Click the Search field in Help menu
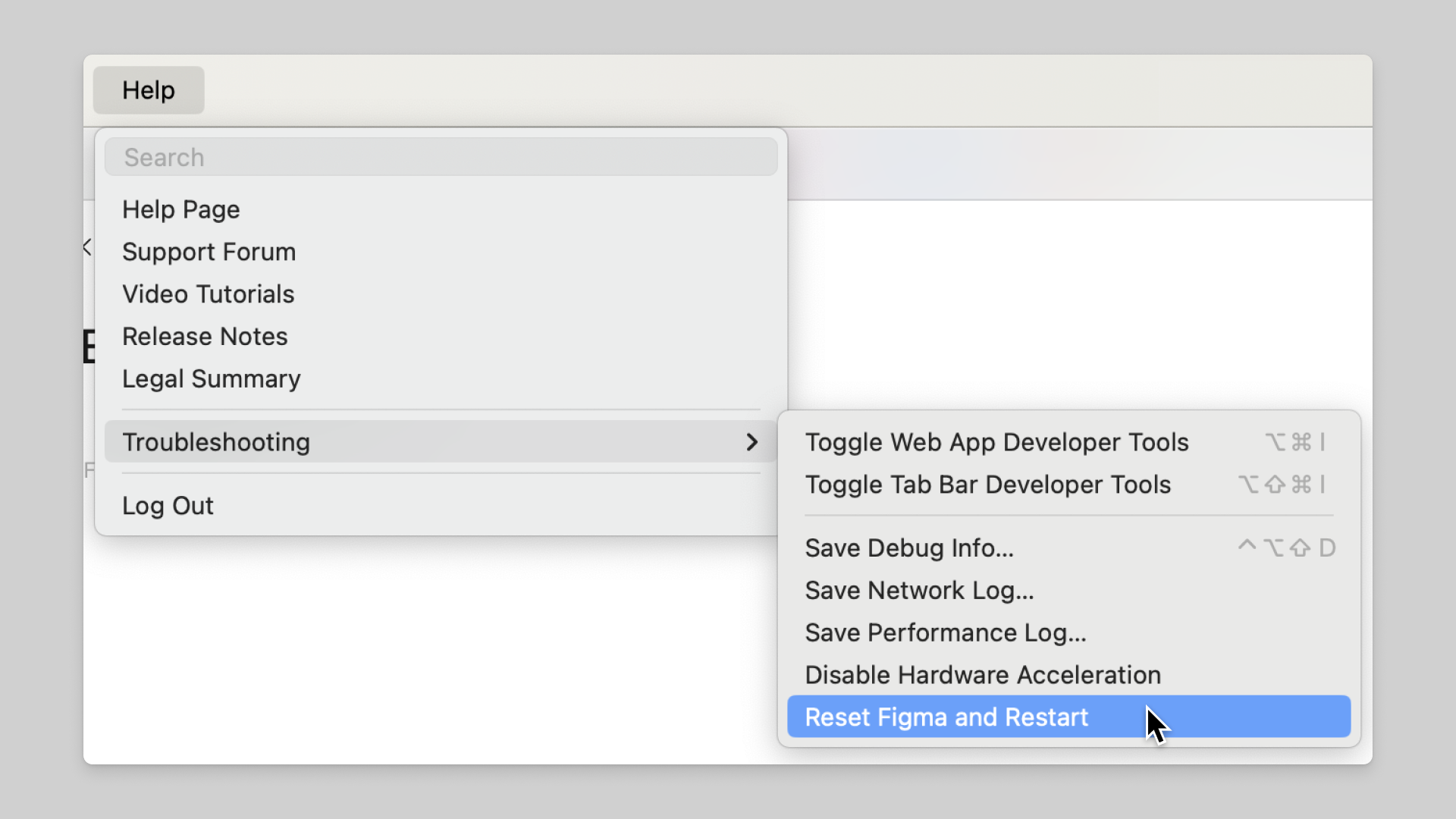 (441, 157)
